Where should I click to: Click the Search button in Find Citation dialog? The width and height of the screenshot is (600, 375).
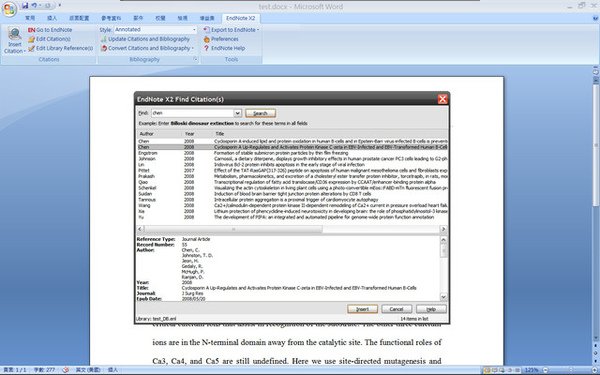[x=260, y=113]
